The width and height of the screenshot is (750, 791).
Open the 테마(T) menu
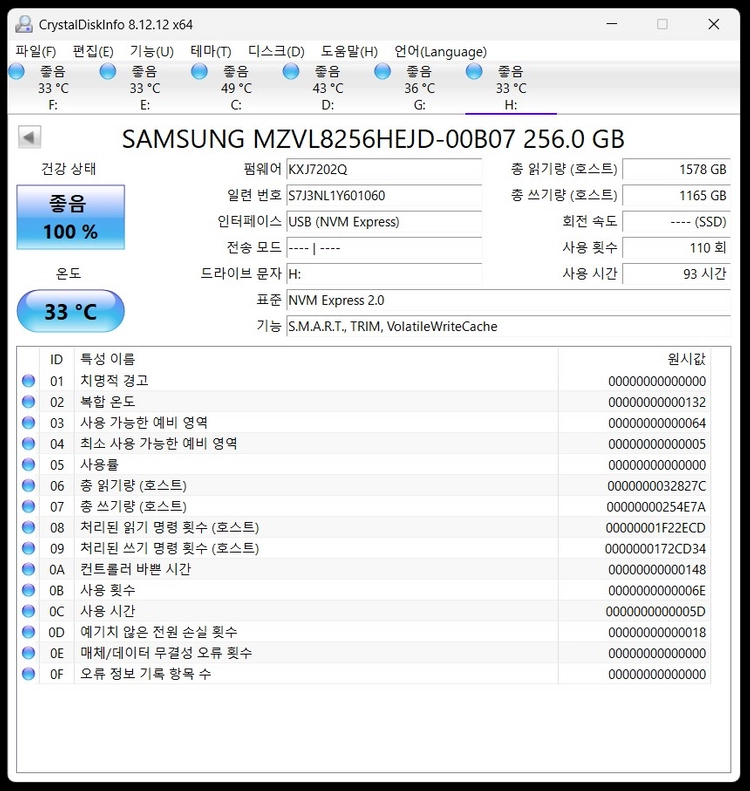coord(211,51)
